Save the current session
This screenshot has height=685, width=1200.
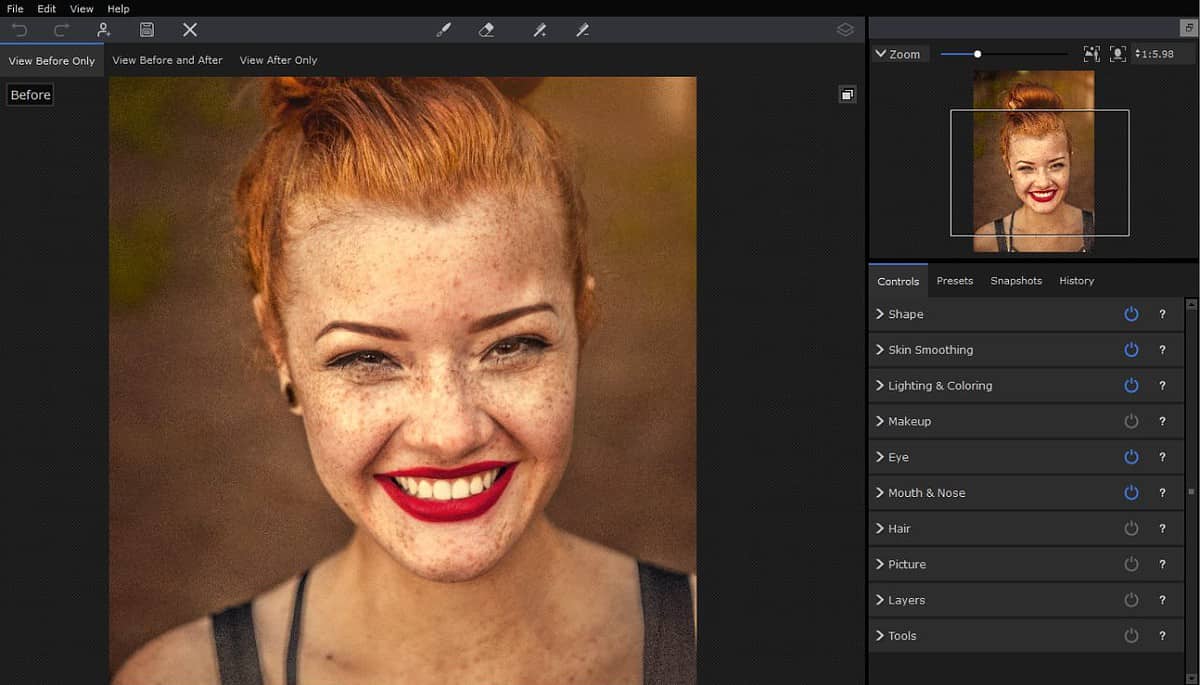(x=146, y=30)
